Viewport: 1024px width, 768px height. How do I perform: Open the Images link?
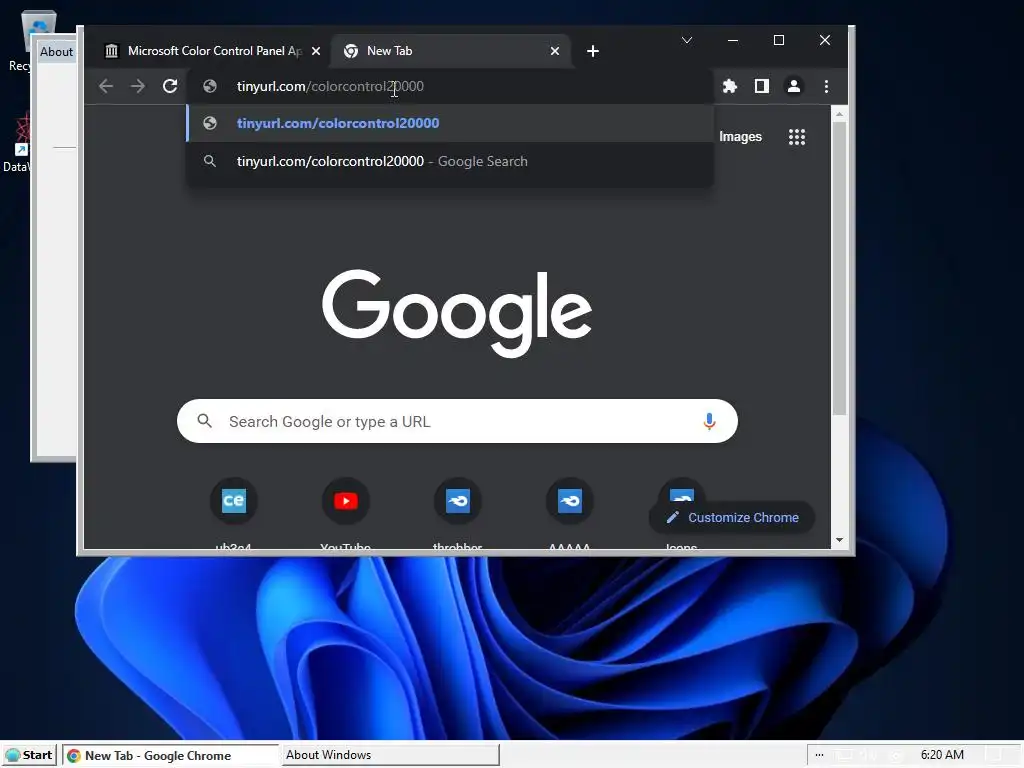(740, 136)
